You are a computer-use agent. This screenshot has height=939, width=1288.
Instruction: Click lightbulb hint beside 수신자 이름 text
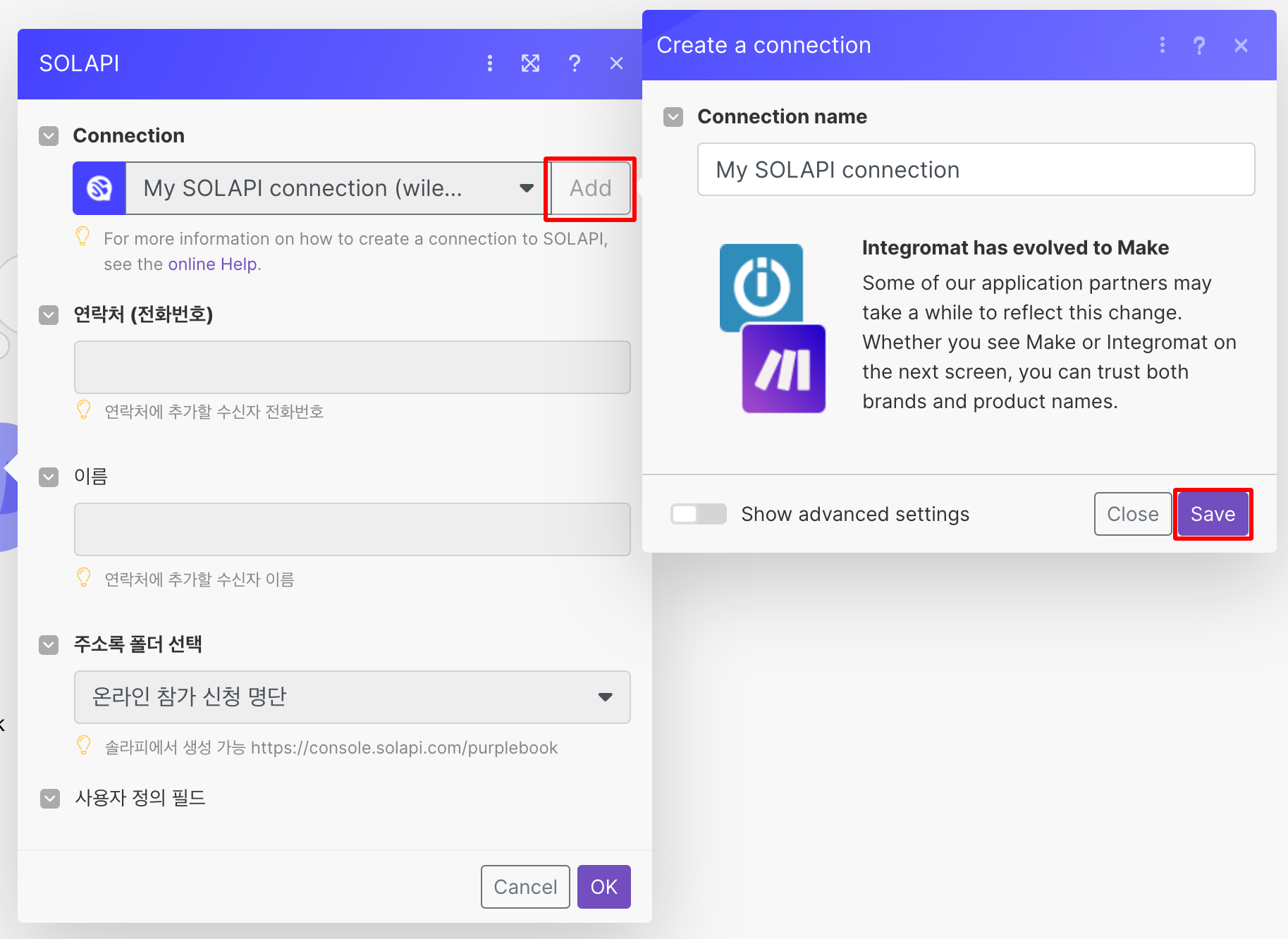[x=83, y=577]
